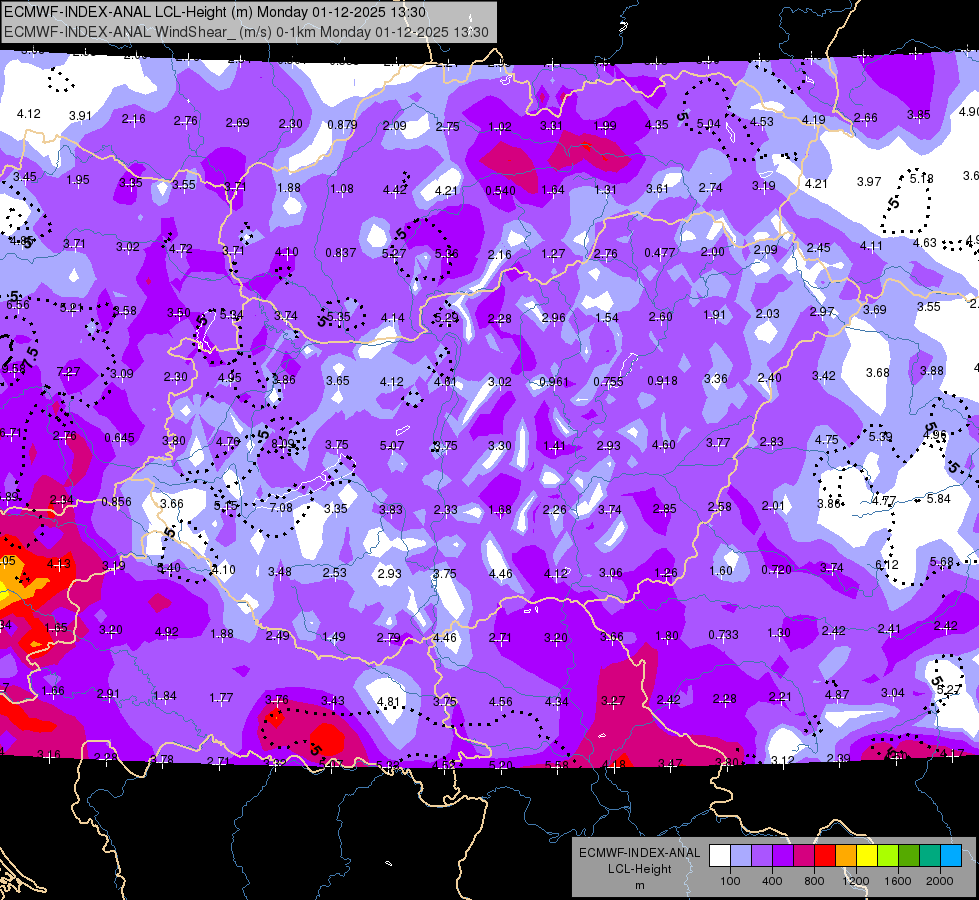
Task: Click the wind shear value 4.60
Action: click(x=663, y=445)
